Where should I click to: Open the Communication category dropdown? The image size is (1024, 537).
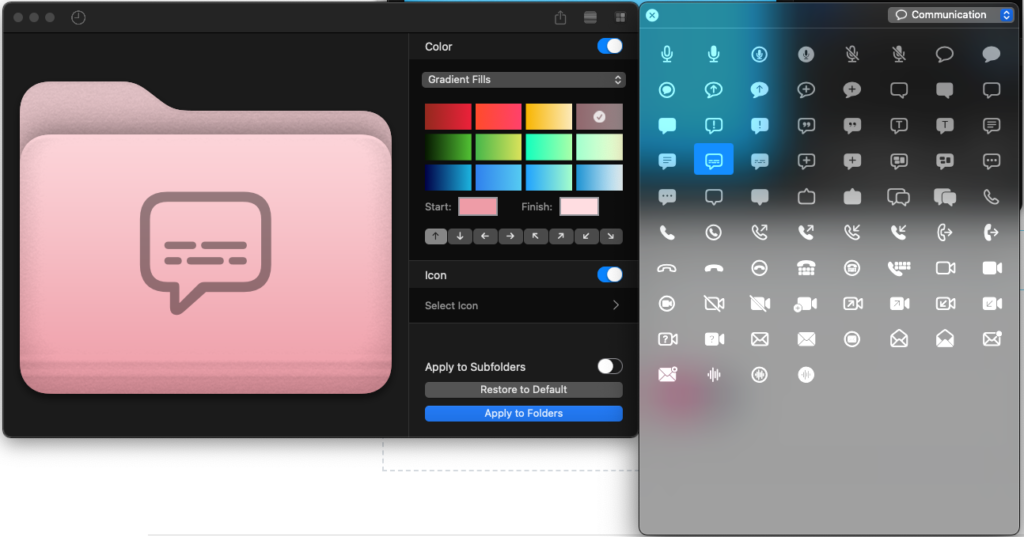[950, 15]
